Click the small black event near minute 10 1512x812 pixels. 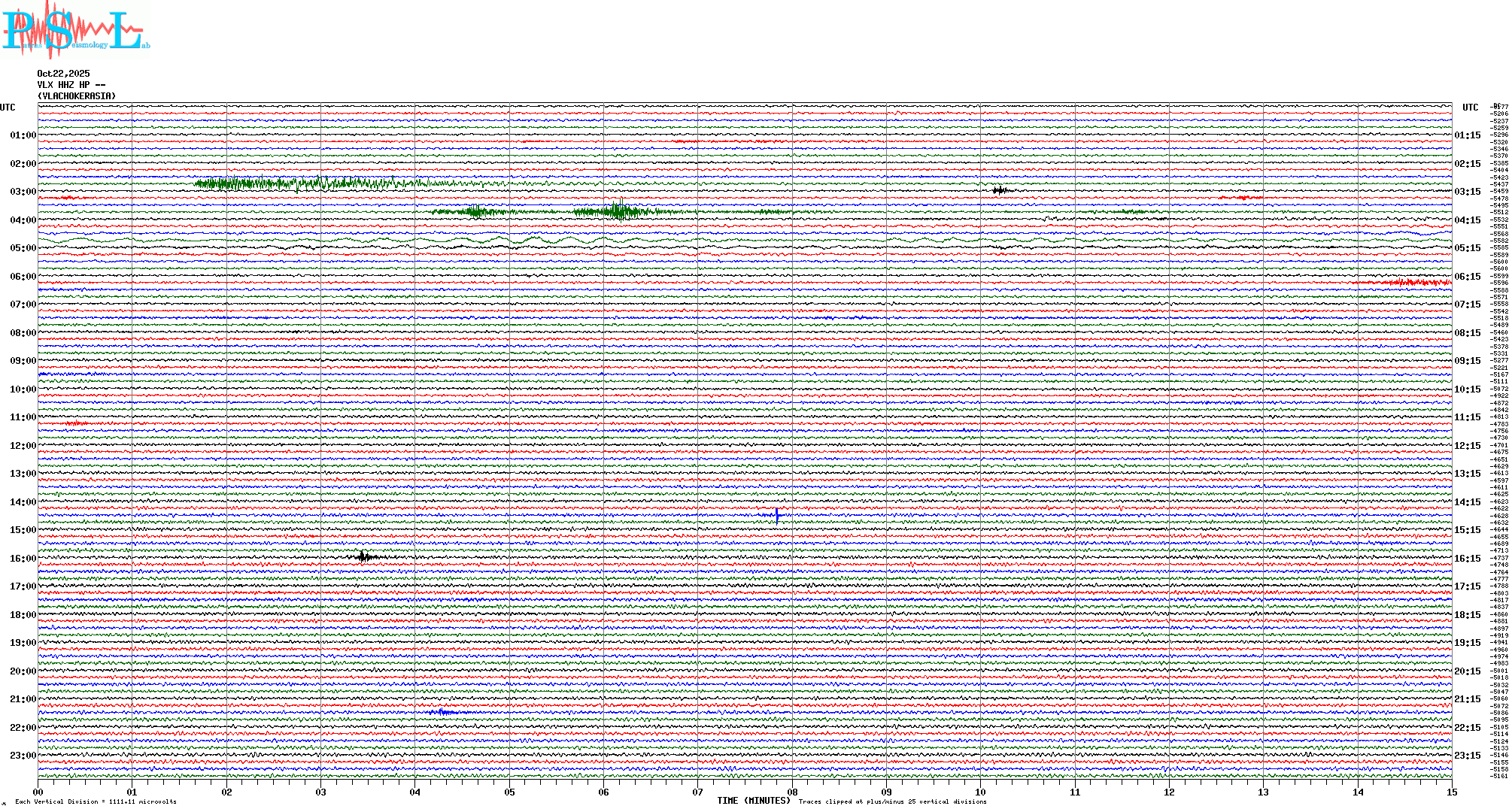point(1000,190)
